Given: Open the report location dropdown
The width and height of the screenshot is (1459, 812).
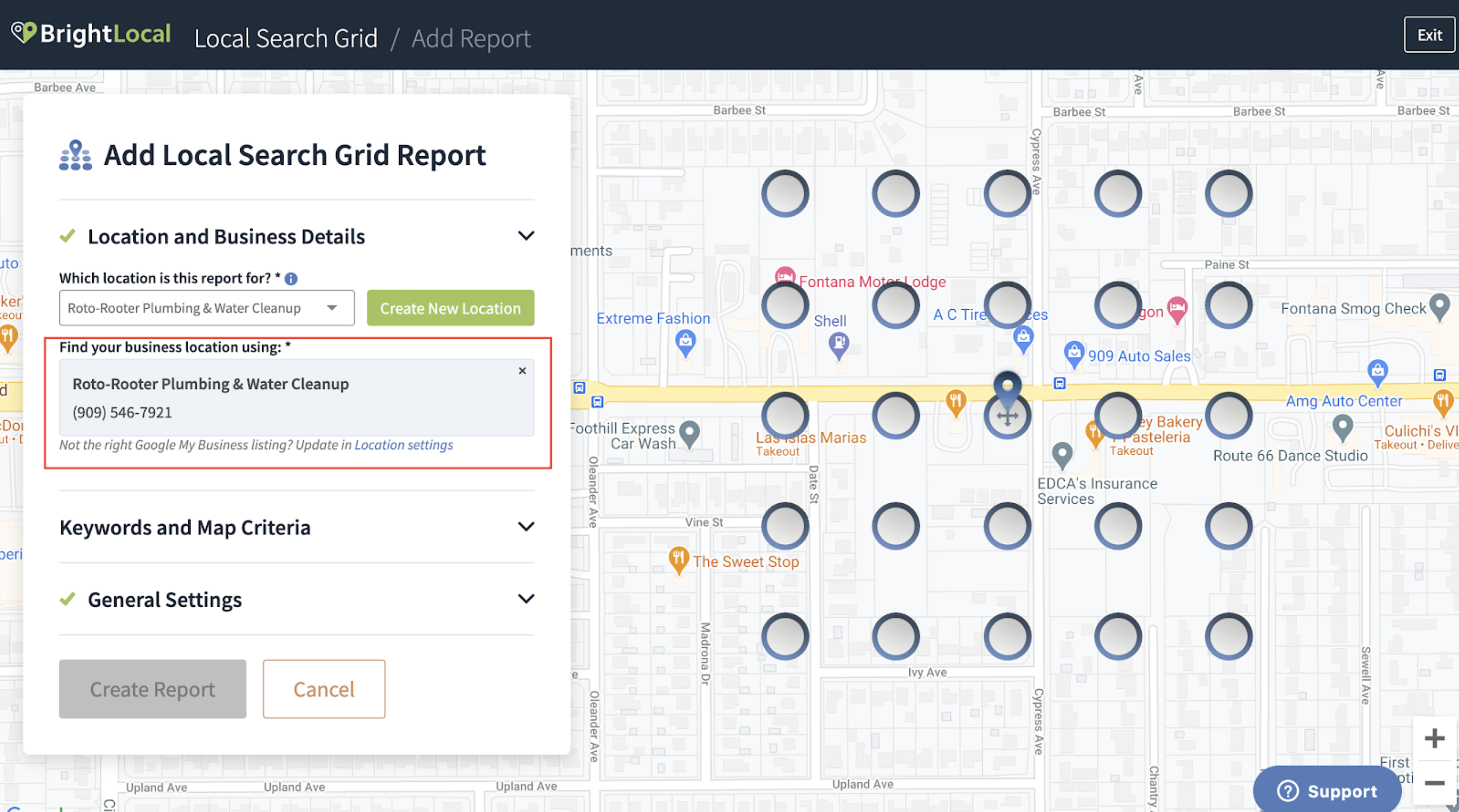Looking at the screenshot, I should pyautogui.click(x=207, y=308).
